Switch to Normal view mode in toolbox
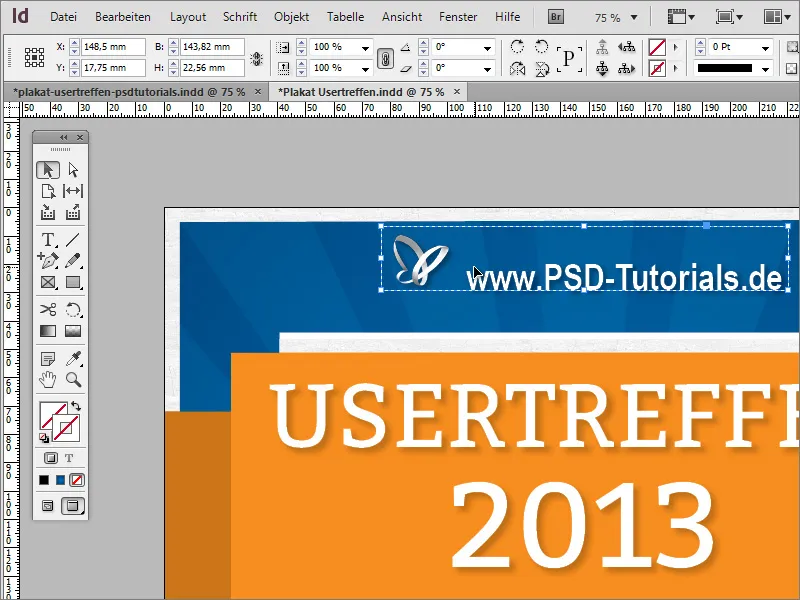This screenshot has height=600, width=800. pyautogui.click(x=47, y=506)
